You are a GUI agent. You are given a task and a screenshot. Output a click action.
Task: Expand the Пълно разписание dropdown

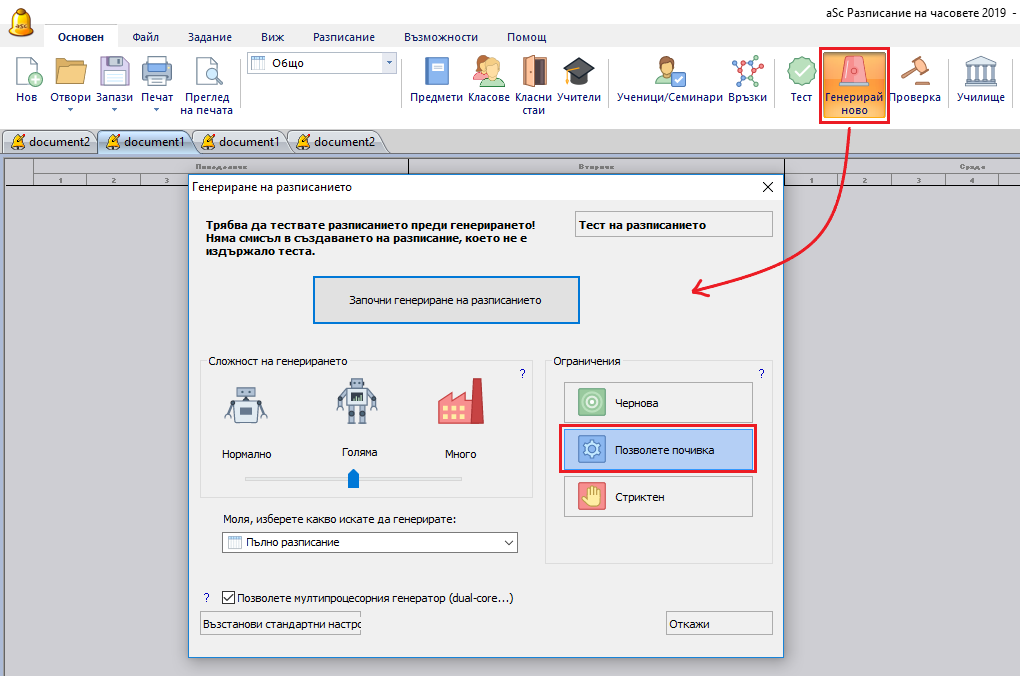coord(508,542)
